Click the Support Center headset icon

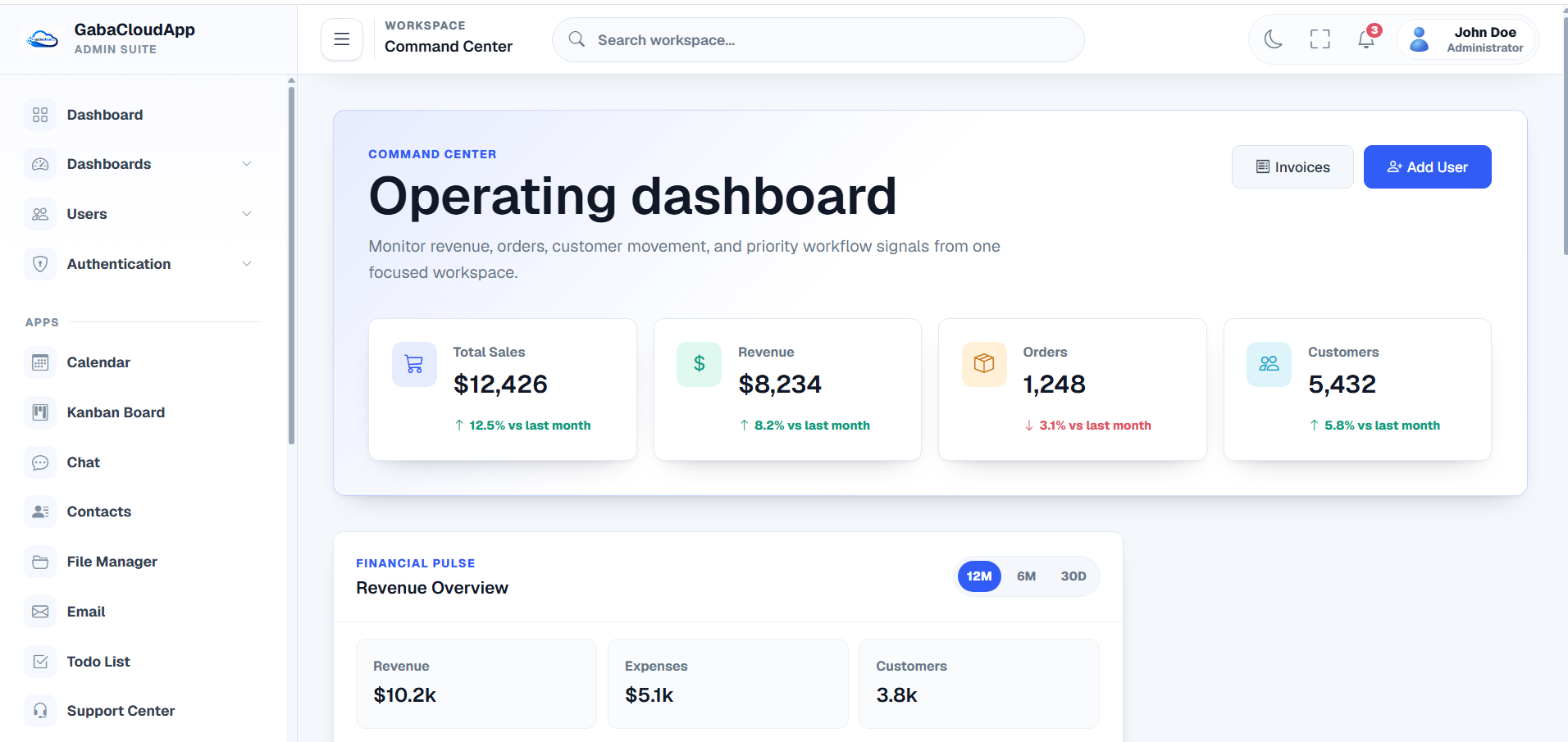(40, 711)
